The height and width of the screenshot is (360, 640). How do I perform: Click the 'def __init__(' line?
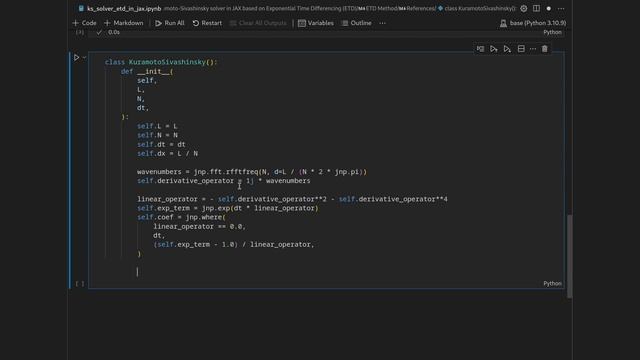pyautogui.click(x=147, y=71)
